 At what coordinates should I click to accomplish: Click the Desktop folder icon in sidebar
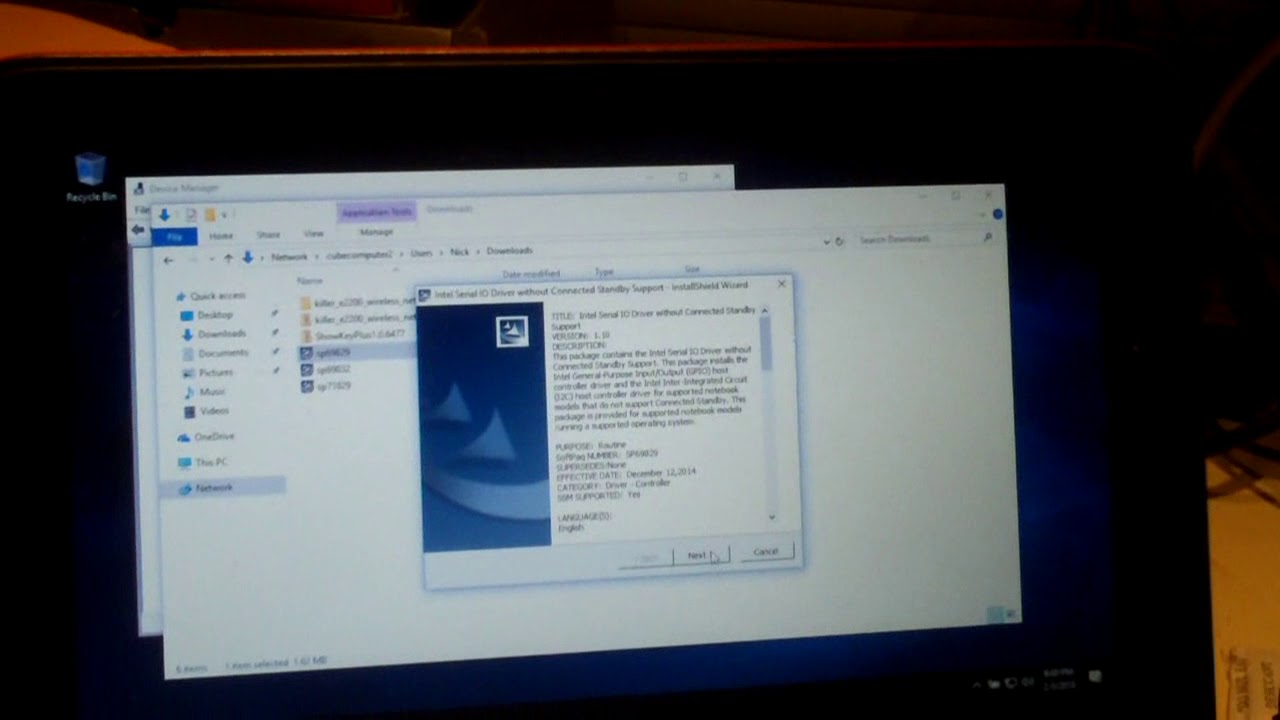pyautogui.click(x=187, y=315)
